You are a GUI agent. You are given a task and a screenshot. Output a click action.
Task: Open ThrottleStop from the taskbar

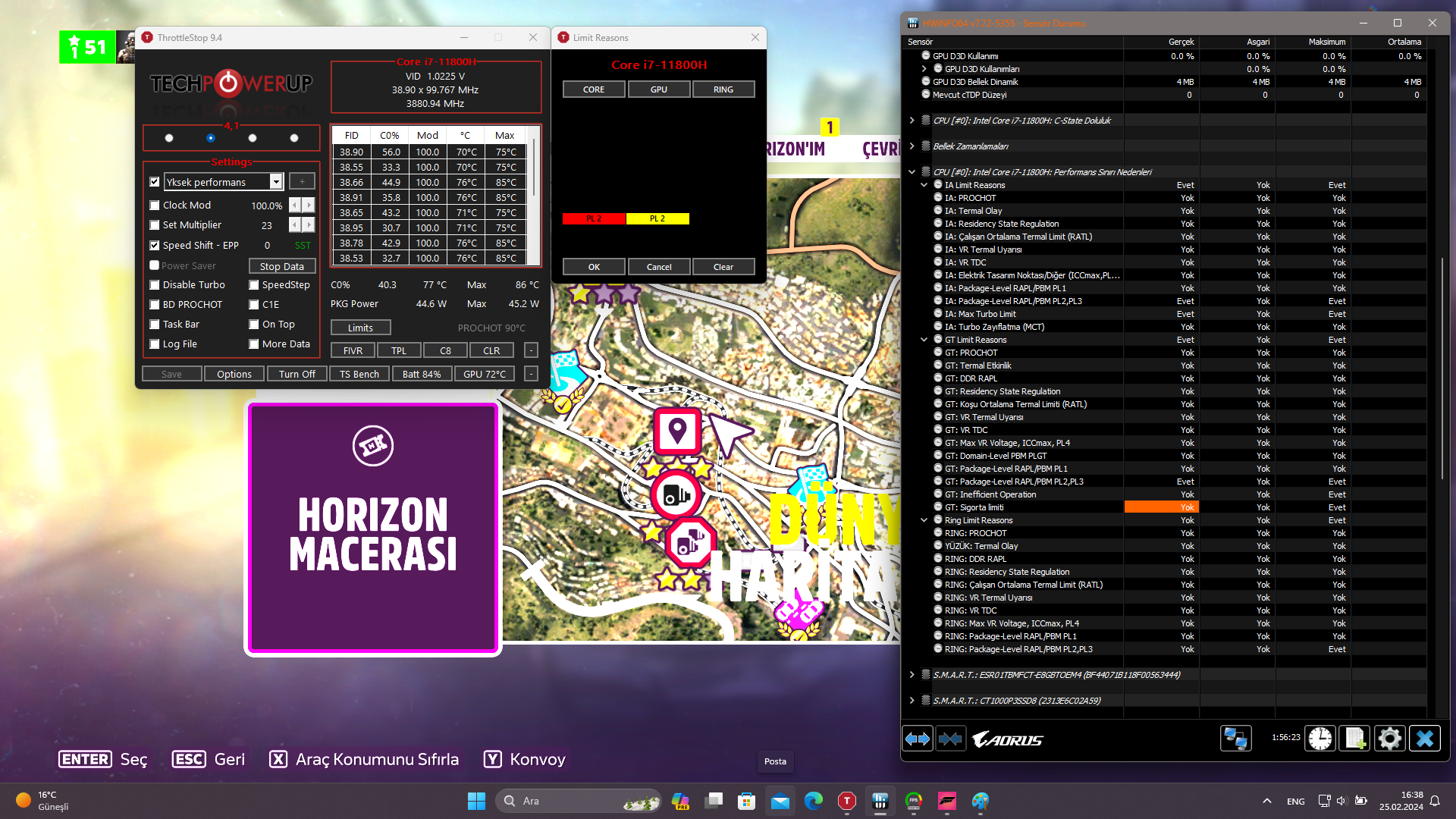[x=847, y=801]
